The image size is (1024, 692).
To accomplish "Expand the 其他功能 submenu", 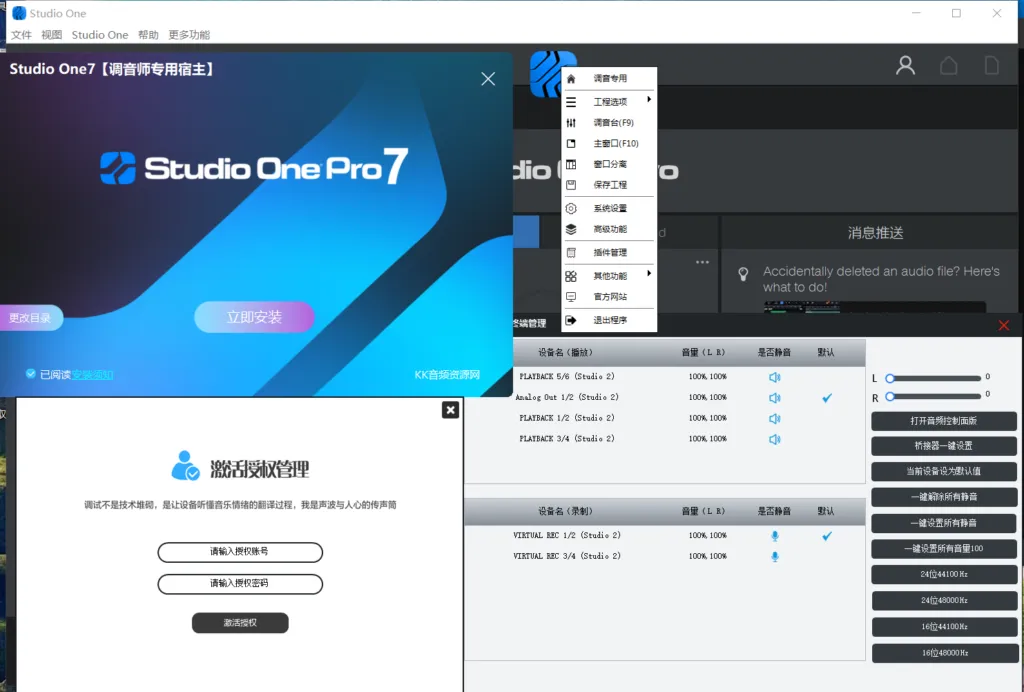I will (609, 275).
